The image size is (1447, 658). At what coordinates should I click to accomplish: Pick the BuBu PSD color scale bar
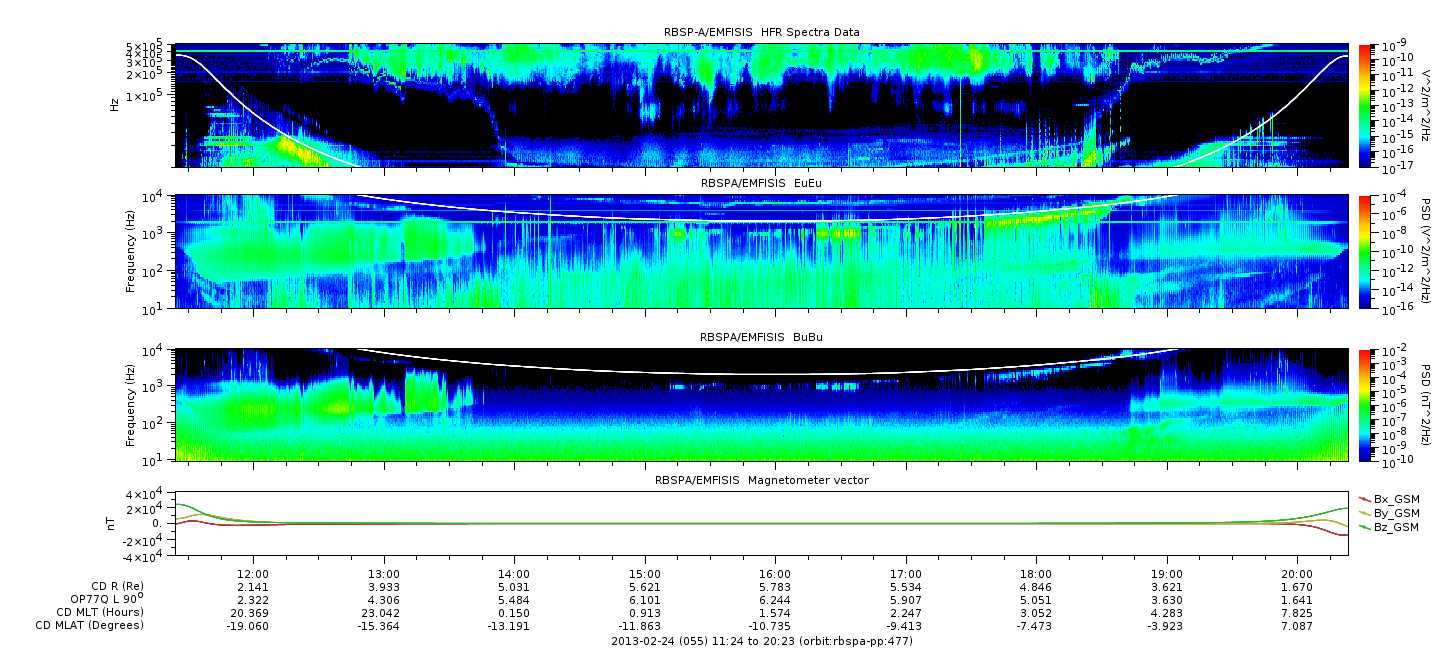[1366, 405]
